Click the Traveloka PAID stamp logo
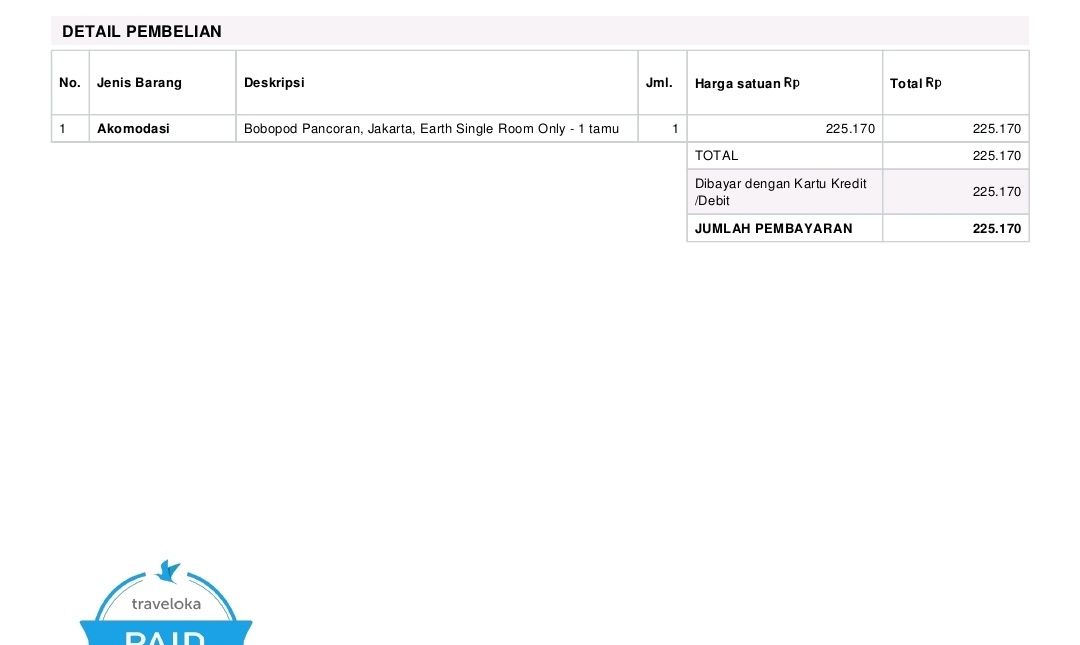 click(166, 602)
